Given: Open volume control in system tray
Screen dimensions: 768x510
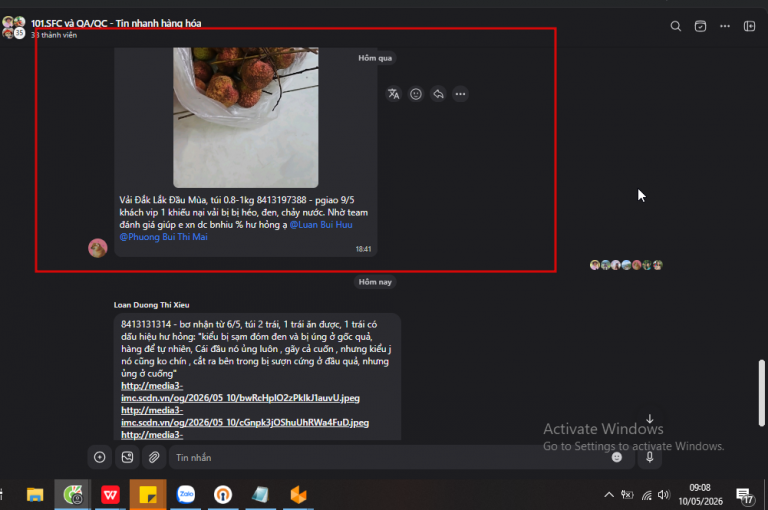Looking at the screenshot, I should pos(664,495).
